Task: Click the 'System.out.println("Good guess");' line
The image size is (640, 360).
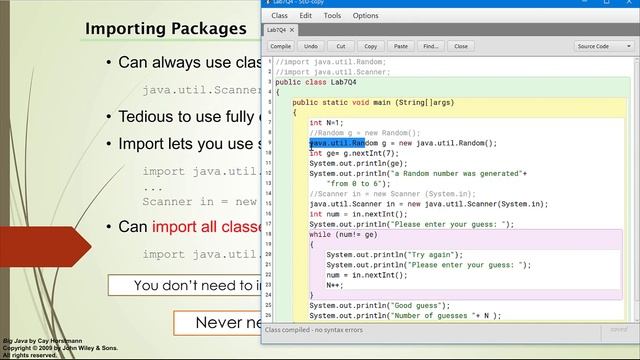Action: click(380, 306)
